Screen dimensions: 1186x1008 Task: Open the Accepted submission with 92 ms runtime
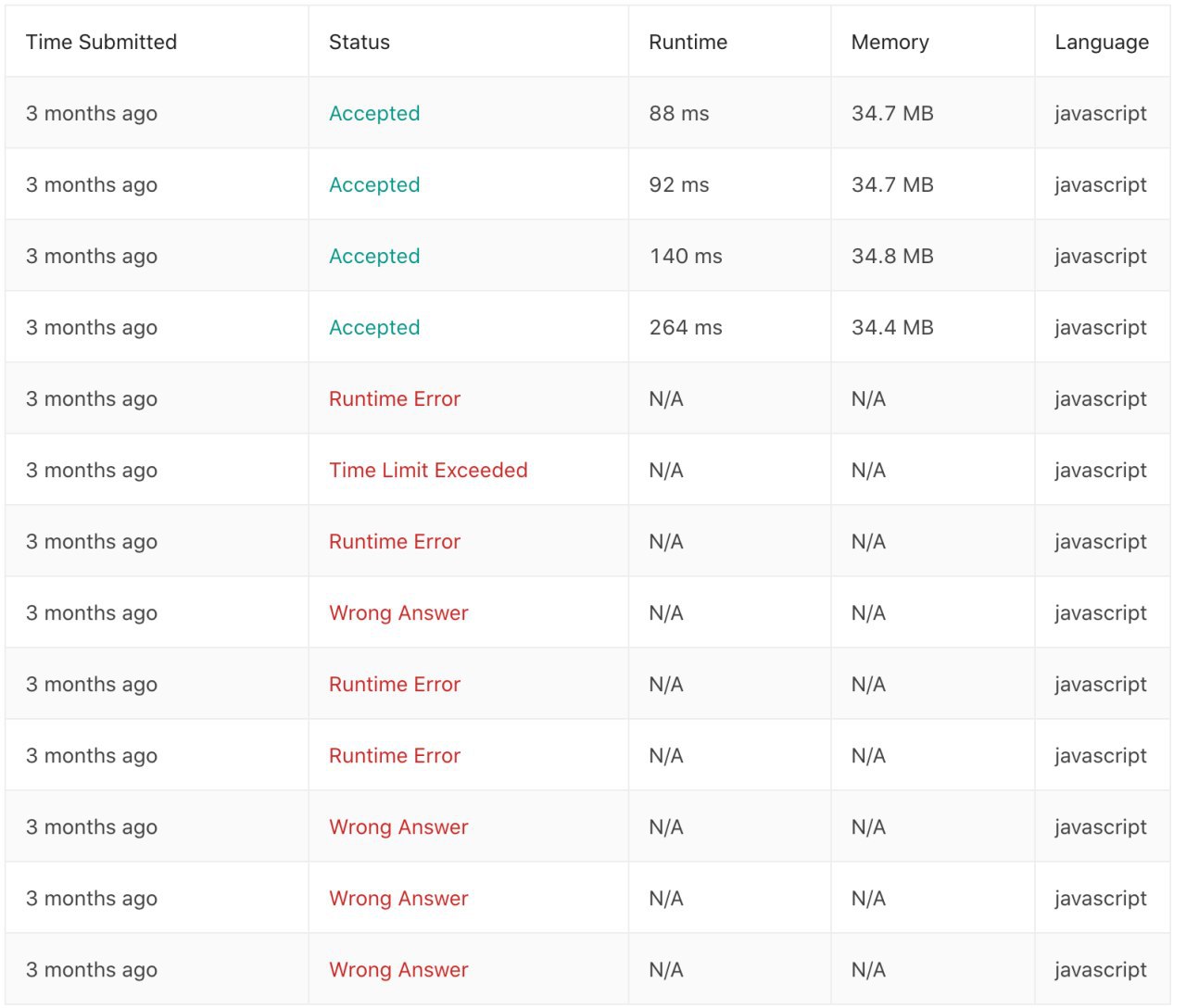pos(374,184)
